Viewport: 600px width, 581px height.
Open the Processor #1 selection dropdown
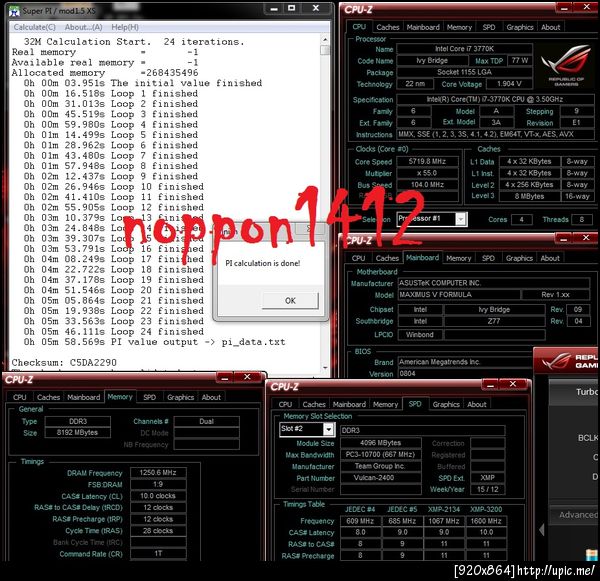461,219
